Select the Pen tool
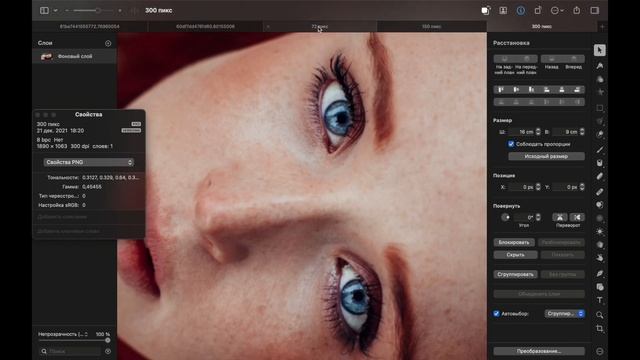Screen dimensions: 640x360 pyautogui.click(x=600, y=273)
